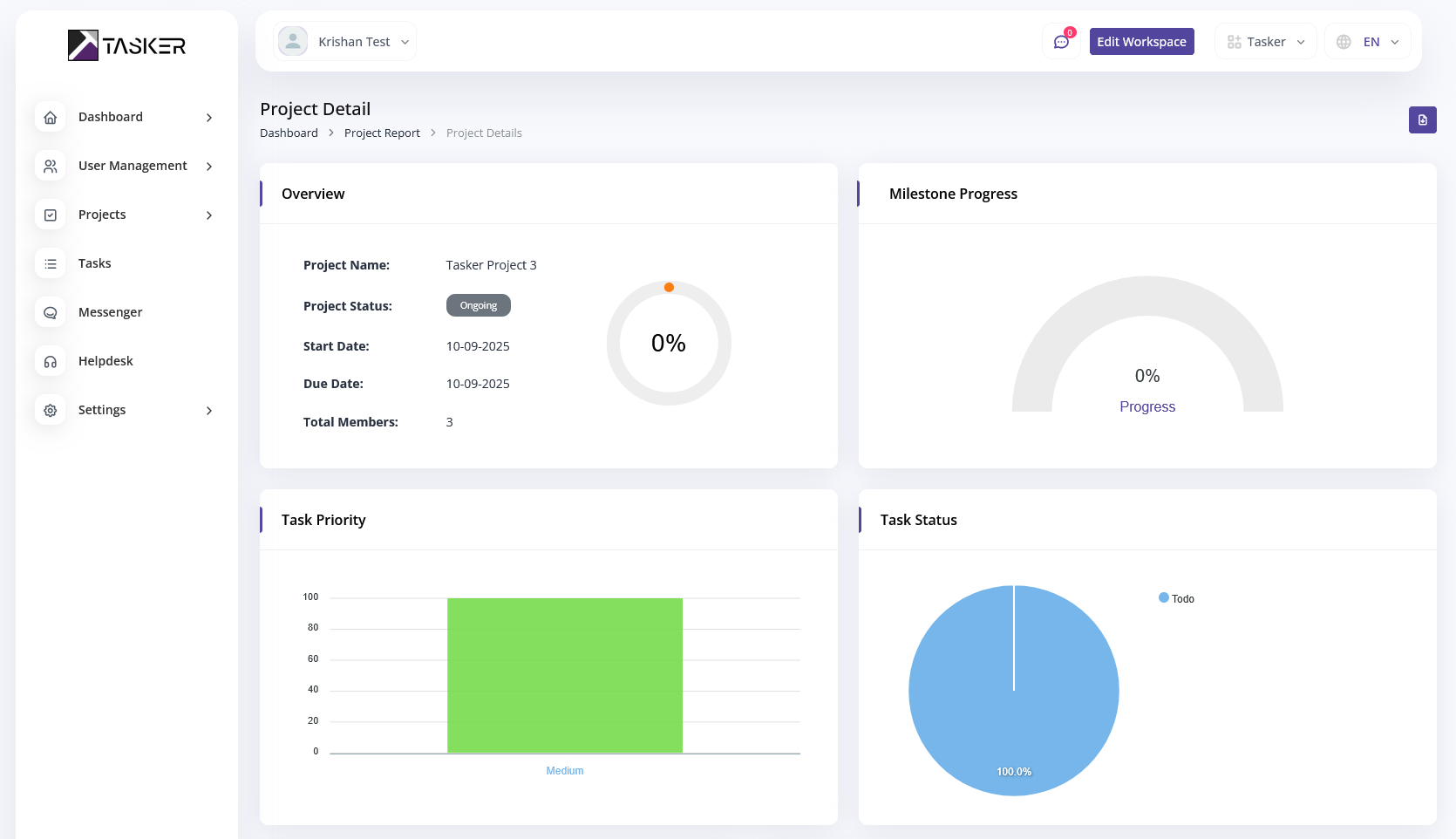The image size is (1456, 839).
Task: Open the EN language dropdown
Action: point(1367,42)
